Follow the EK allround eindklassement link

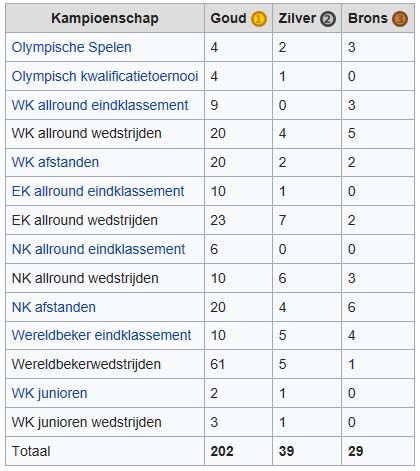tap(98, 191)
